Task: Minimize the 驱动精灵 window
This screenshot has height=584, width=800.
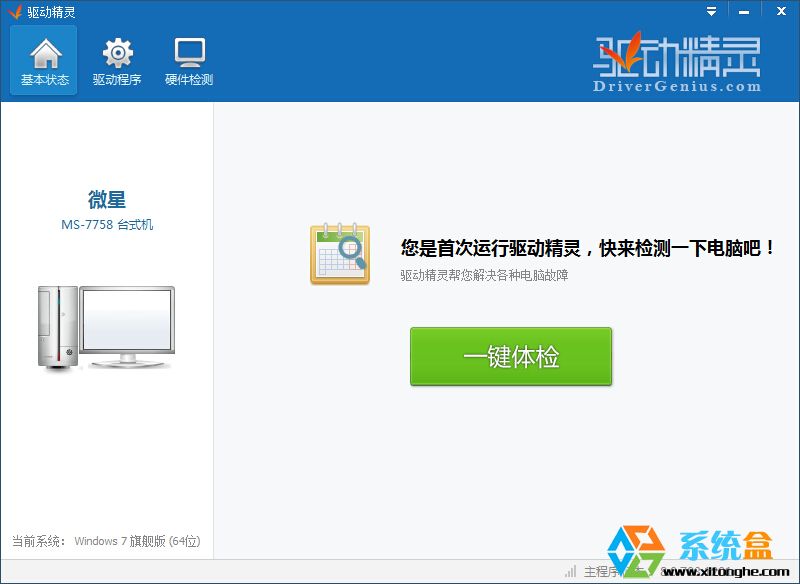Action: 744,11
